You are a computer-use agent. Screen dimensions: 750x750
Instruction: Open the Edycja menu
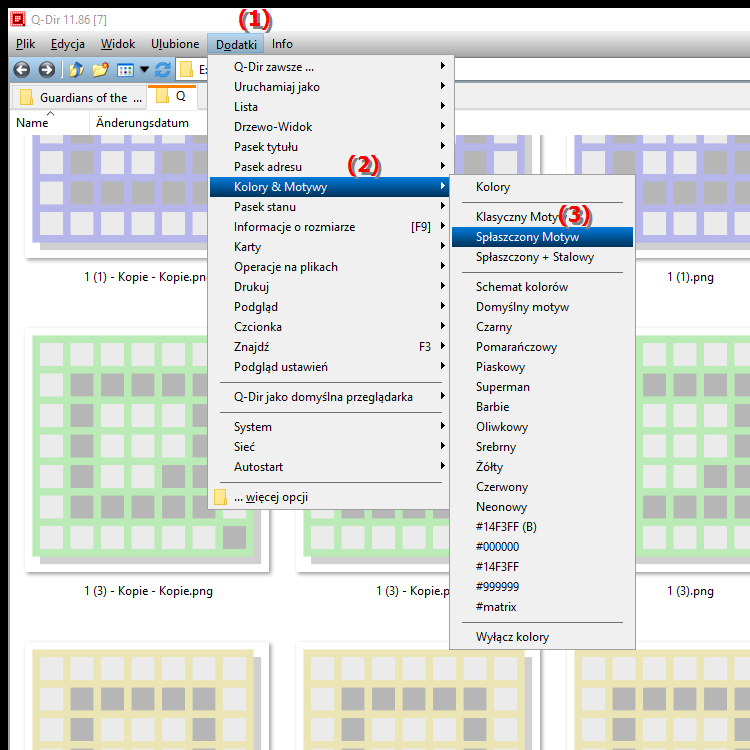(68, 44)
